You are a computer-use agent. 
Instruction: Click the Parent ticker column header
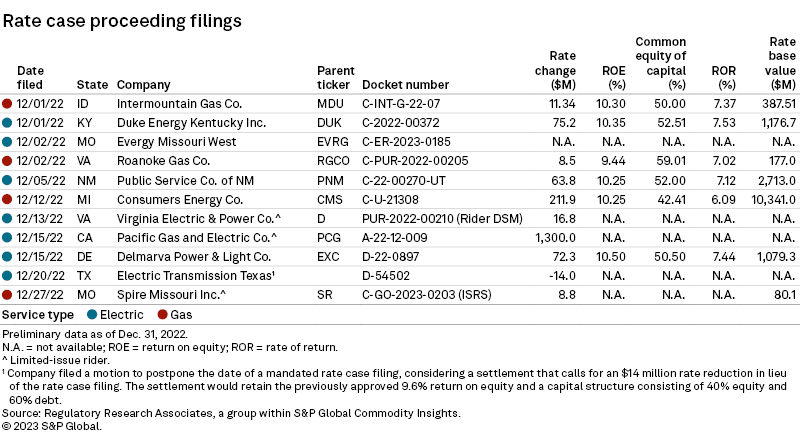click(334, 78)
